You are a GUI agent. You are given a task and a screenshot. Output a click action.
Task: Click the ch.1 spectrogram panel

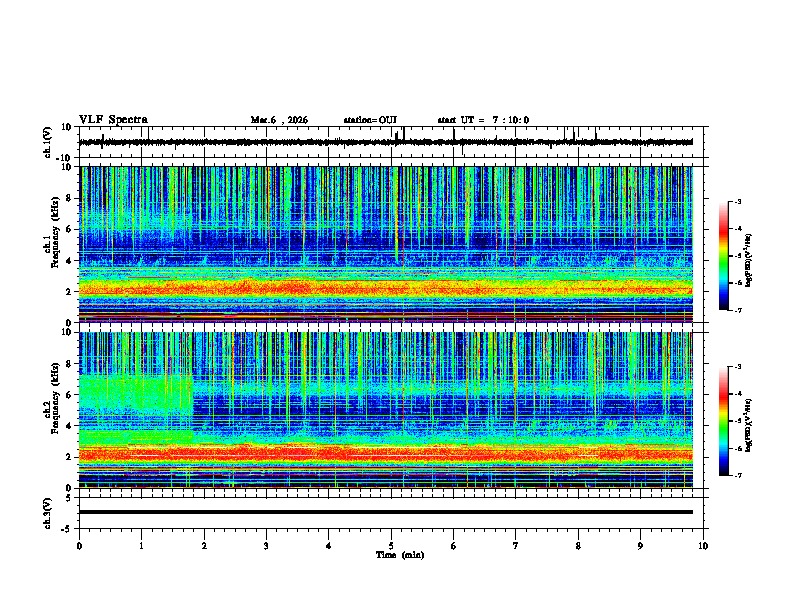click(386, 244)
